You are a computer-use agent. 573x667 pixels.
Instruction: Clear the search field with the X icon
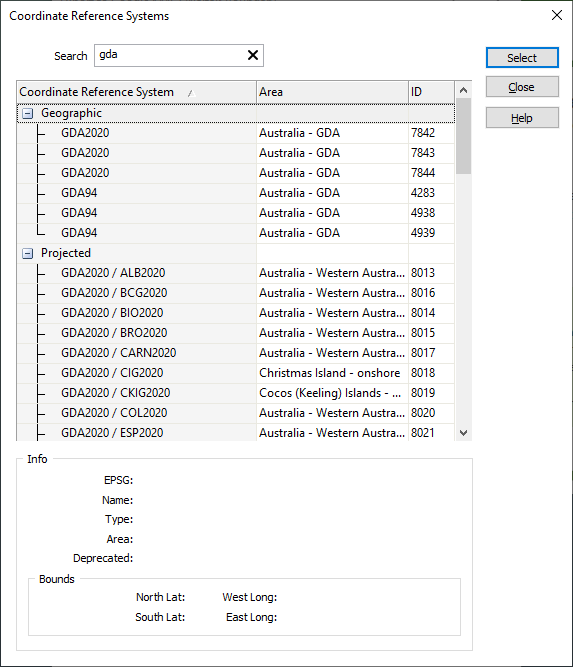[x=253, y=55]
